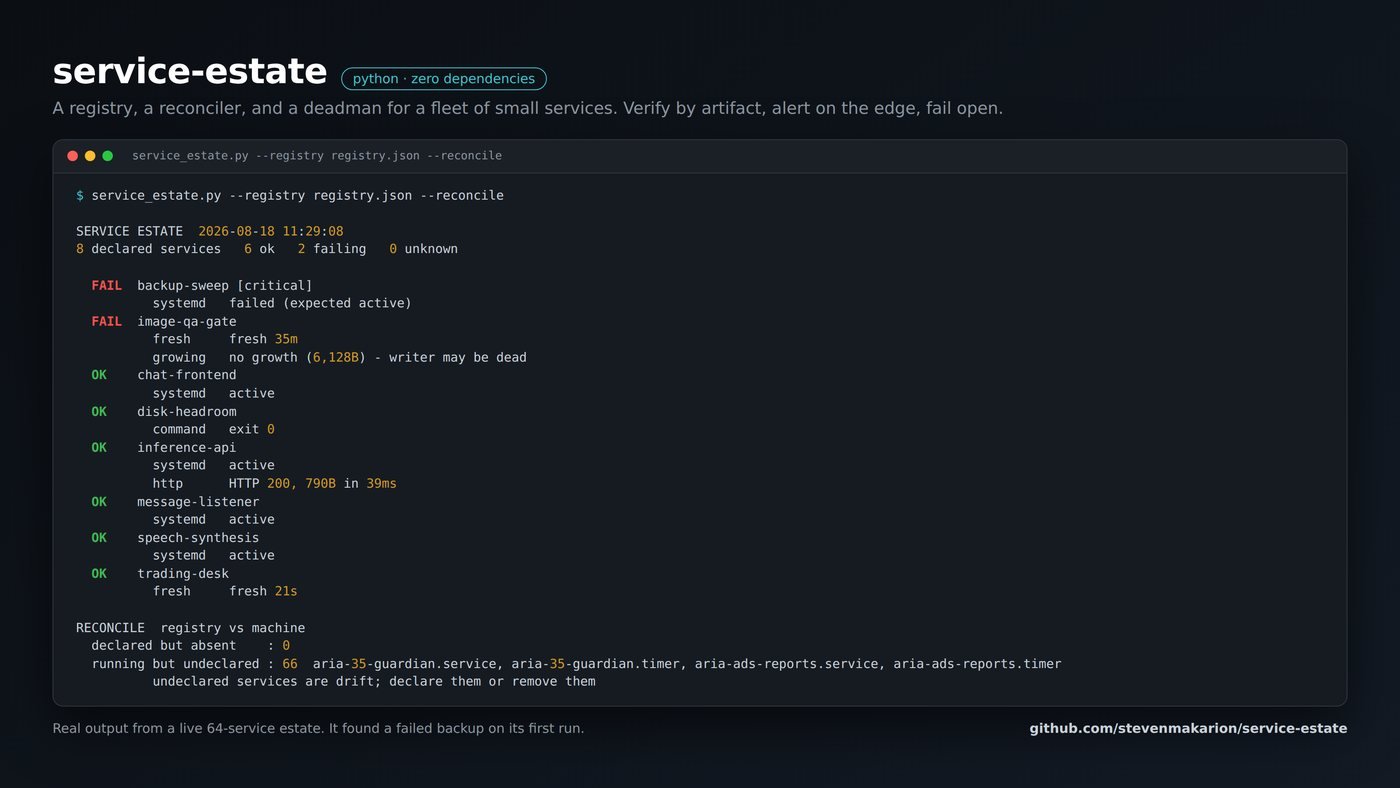Click the "trading-desk" service name
Screen dimensions: 1400x788
point(183,573)
